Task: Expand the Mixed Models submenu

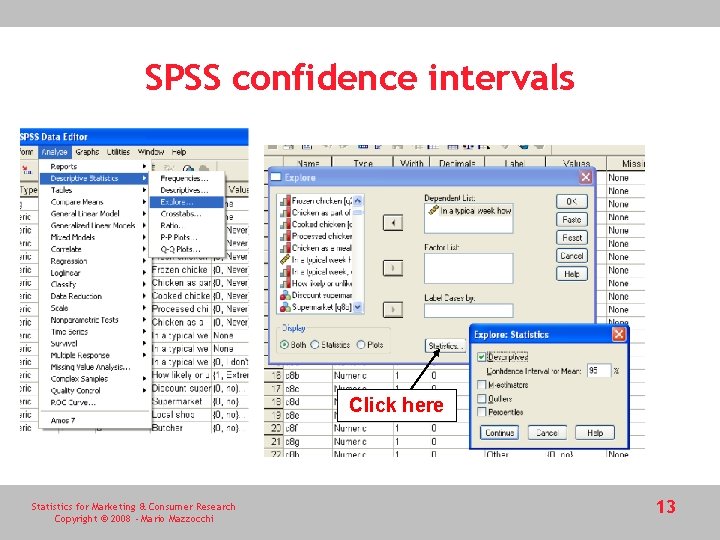Action: (94, 237)
